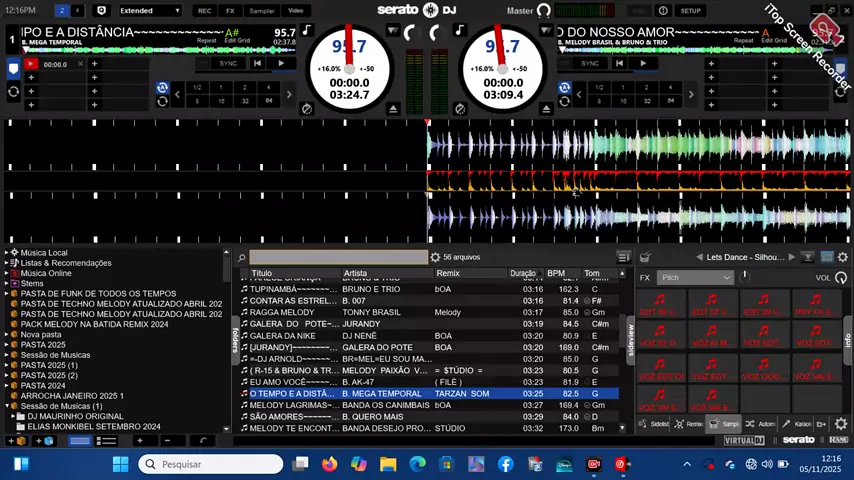Open the FX panel tab
854x480 pixels.
[x=230, y=10]
